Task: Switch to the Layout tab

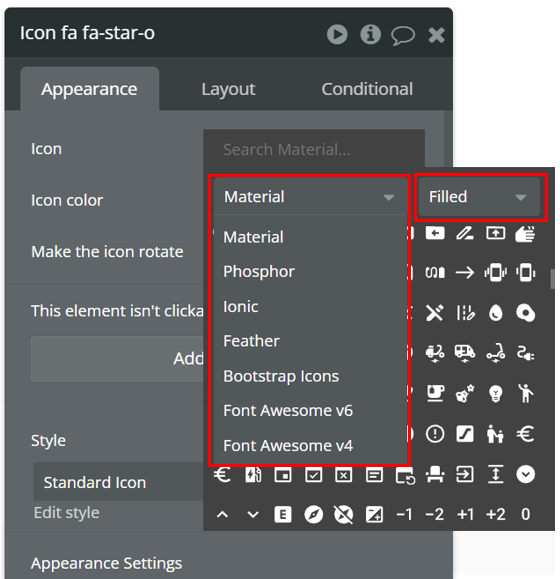Action: tap(228, 89)
